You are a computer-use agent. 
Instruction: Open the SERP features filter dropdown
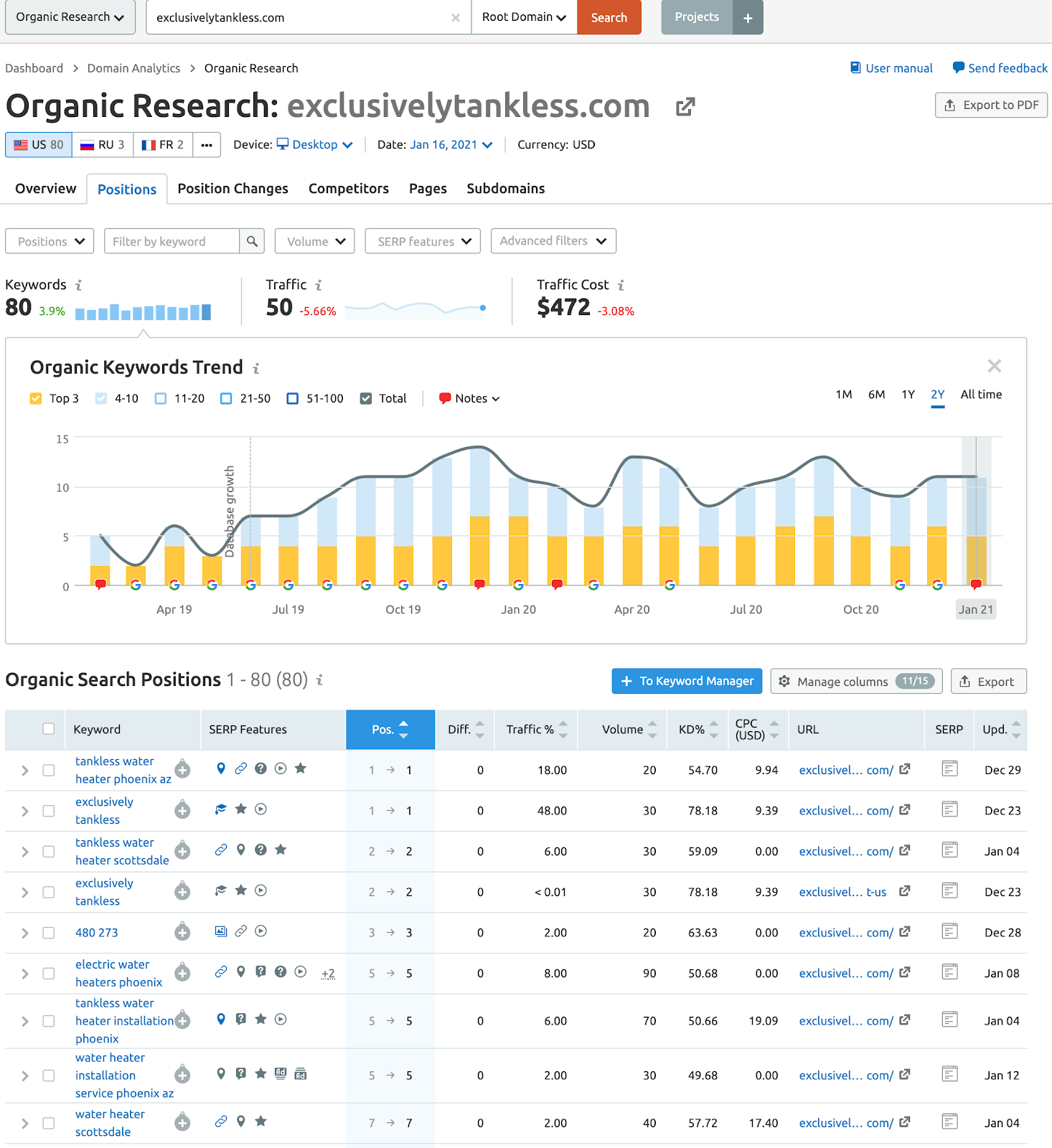423,241
